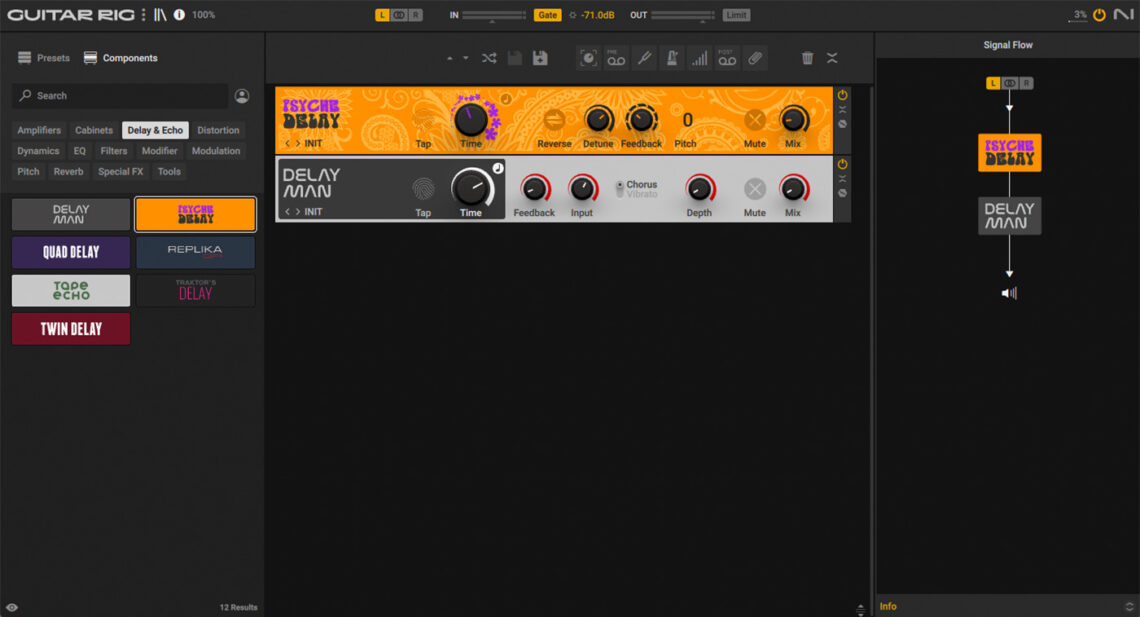Open the PRE tapedeck recorder
Viewport: 1140px width, 617px height.
click(x=616, y=57)
